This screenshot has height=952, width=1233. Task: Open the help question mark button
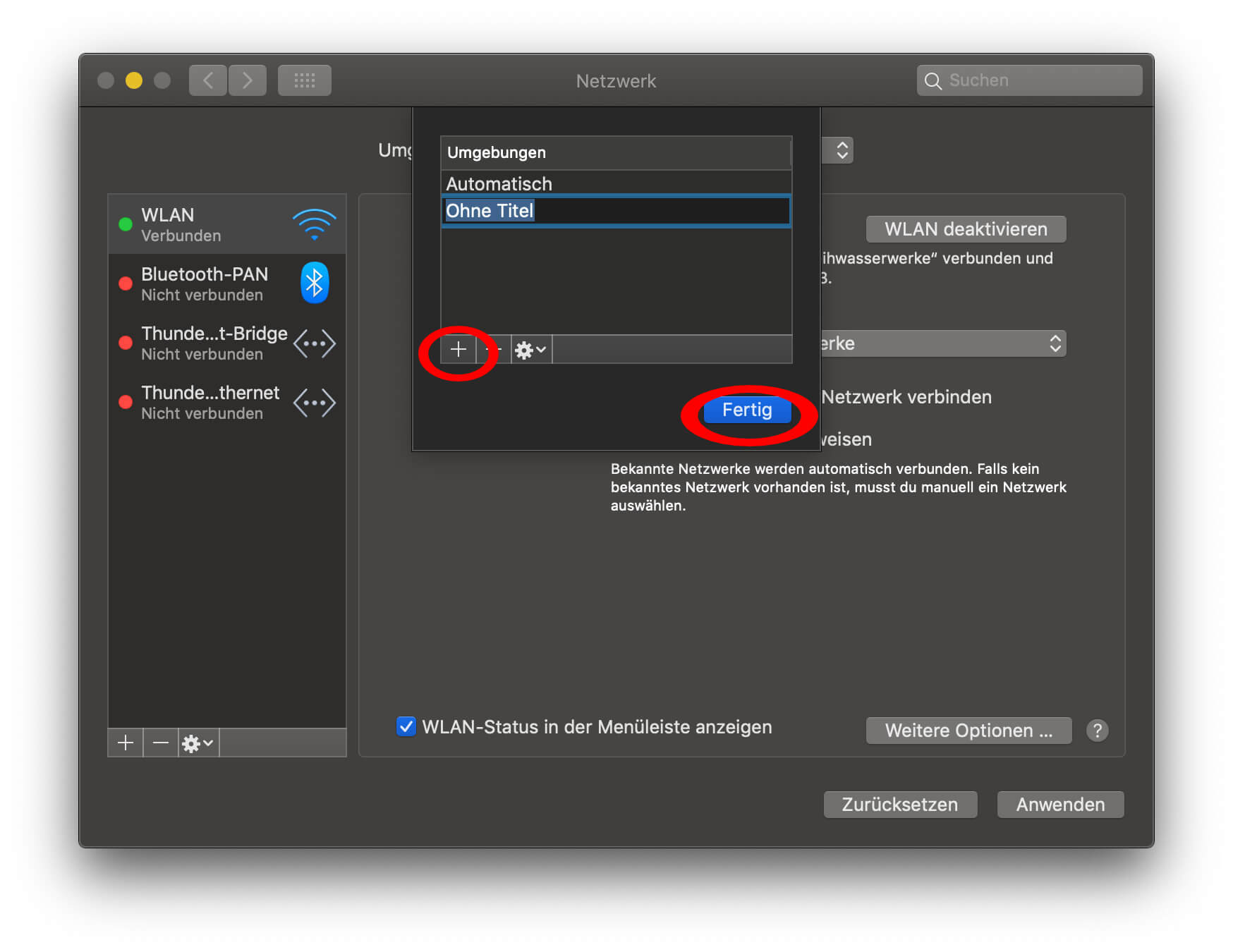1096,731
